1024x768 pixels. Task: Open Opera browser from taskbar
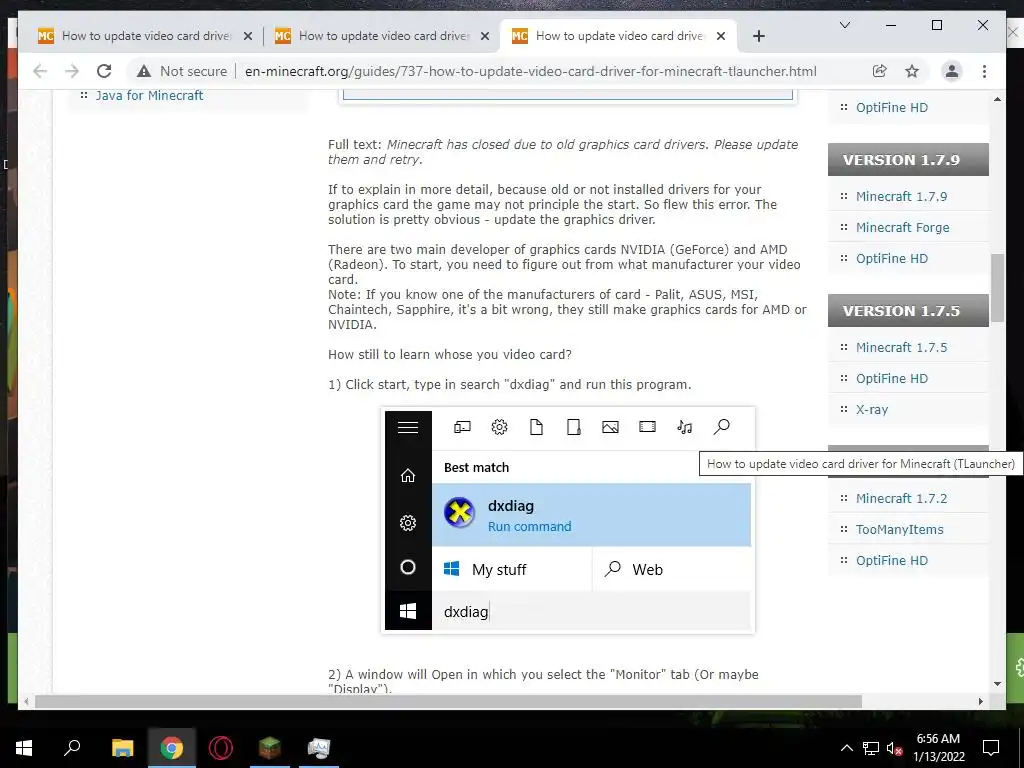click(221, 748)
